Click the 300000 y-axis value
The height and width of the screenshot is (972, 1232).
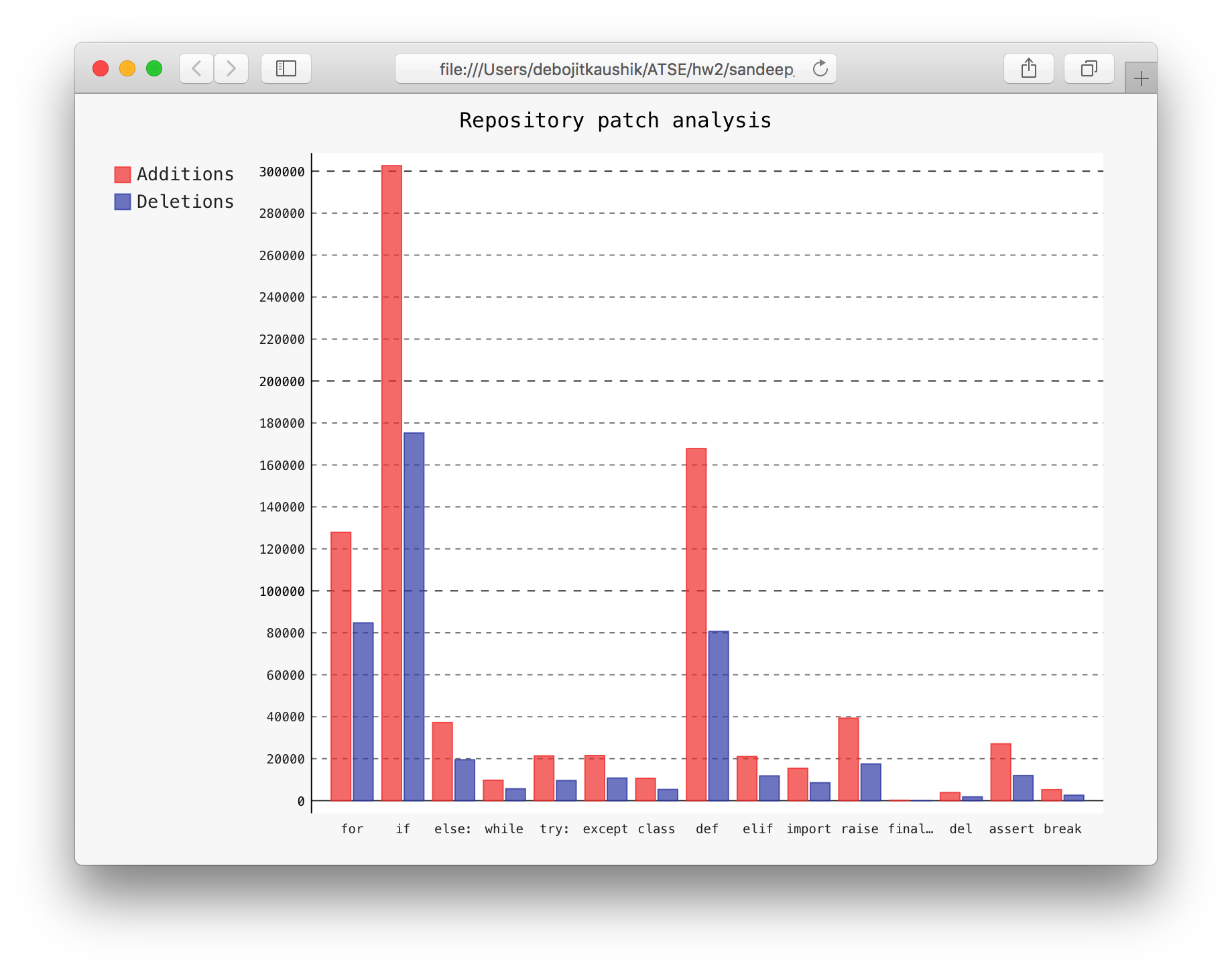282,172
